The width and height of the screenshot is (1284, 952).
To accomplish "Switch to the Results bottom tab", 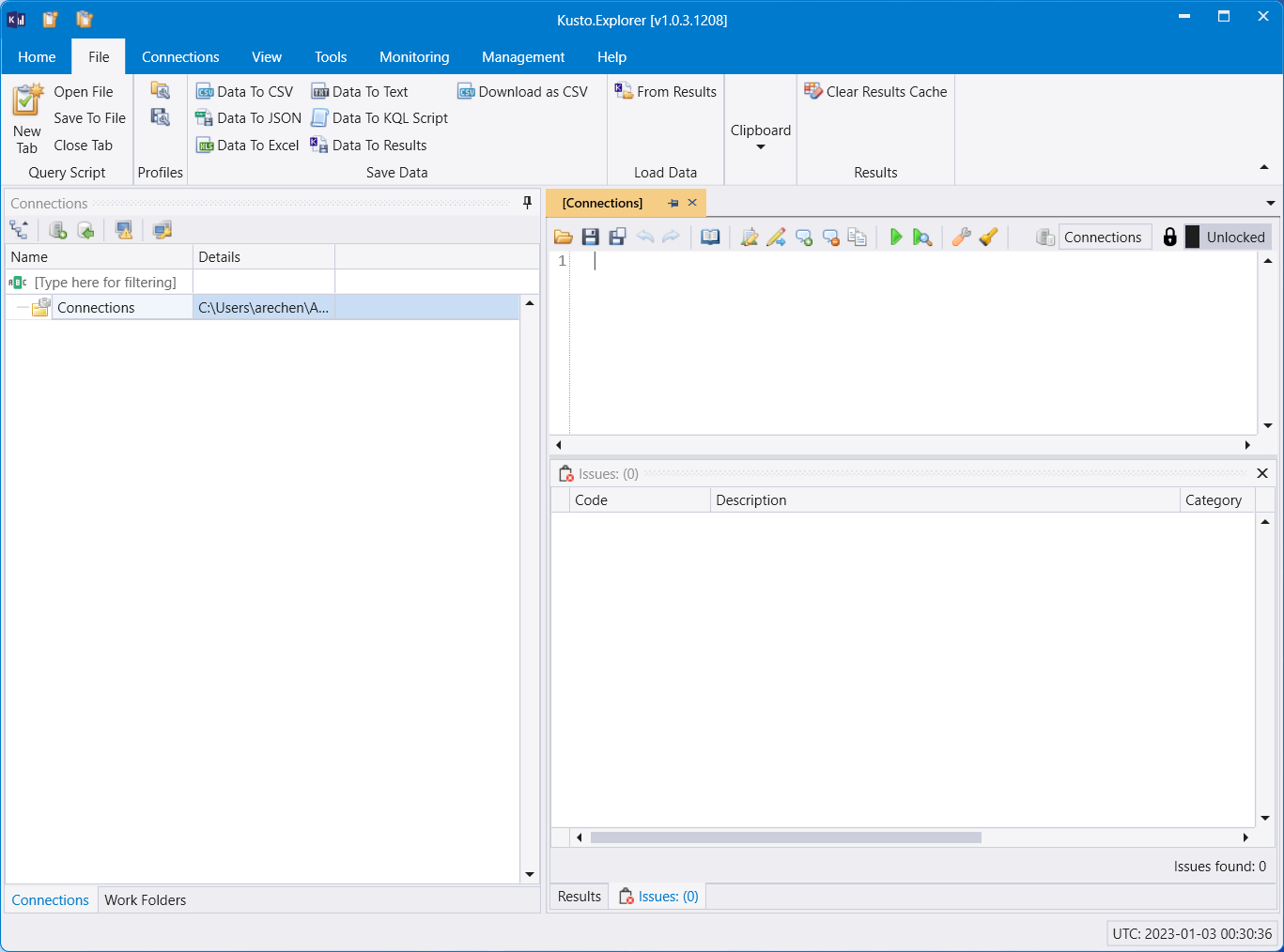I will (x=580, y=897).
